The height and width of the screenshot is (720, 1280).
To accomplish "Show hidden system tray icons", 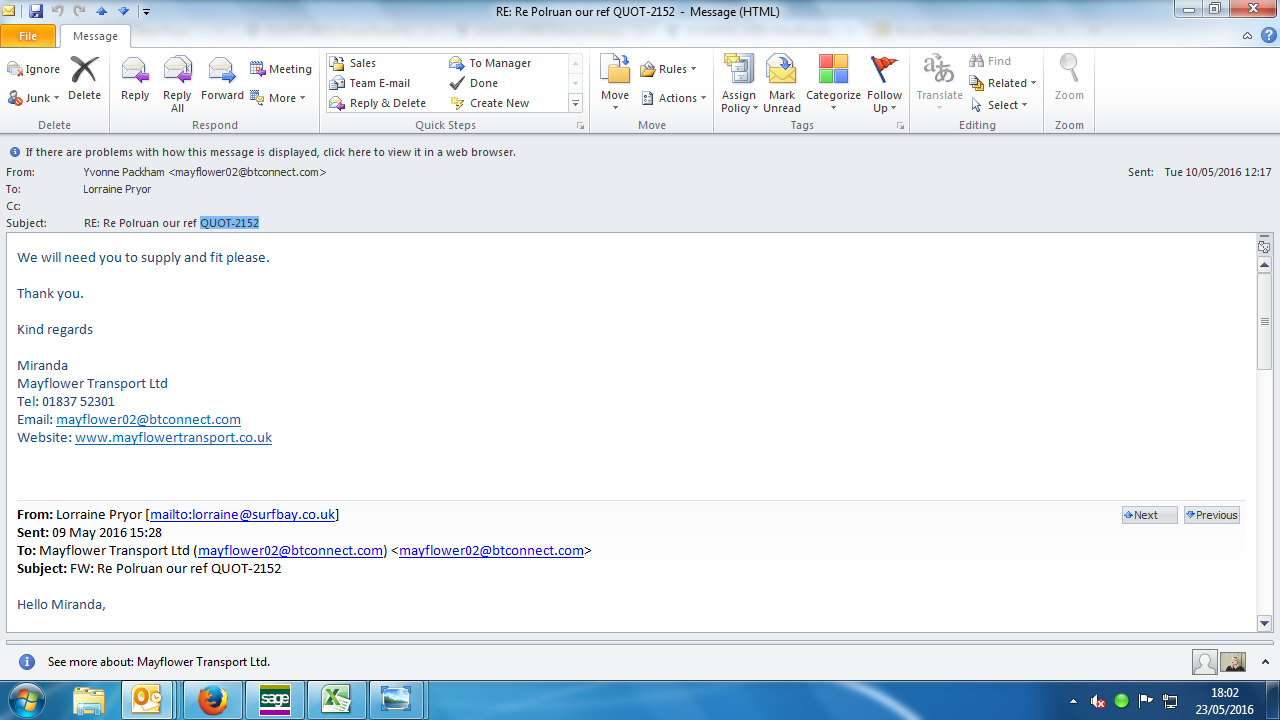I will click(1074, 701).
